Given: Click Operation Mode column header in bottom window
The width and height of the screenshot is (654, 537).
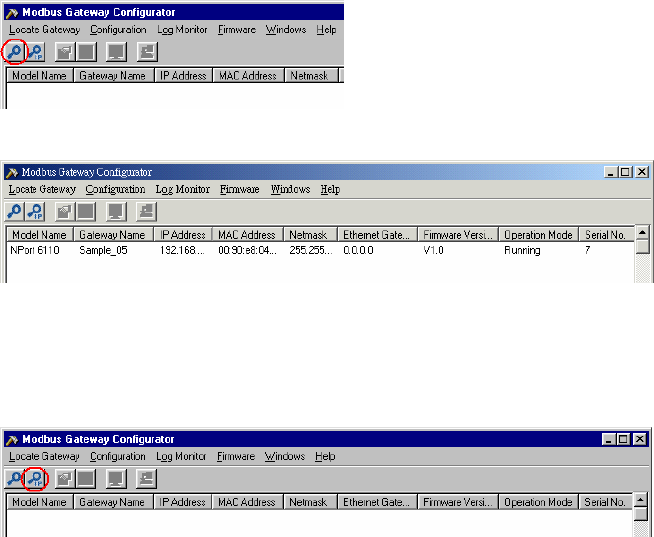Looking at the screenshot, I should point(538,502).
